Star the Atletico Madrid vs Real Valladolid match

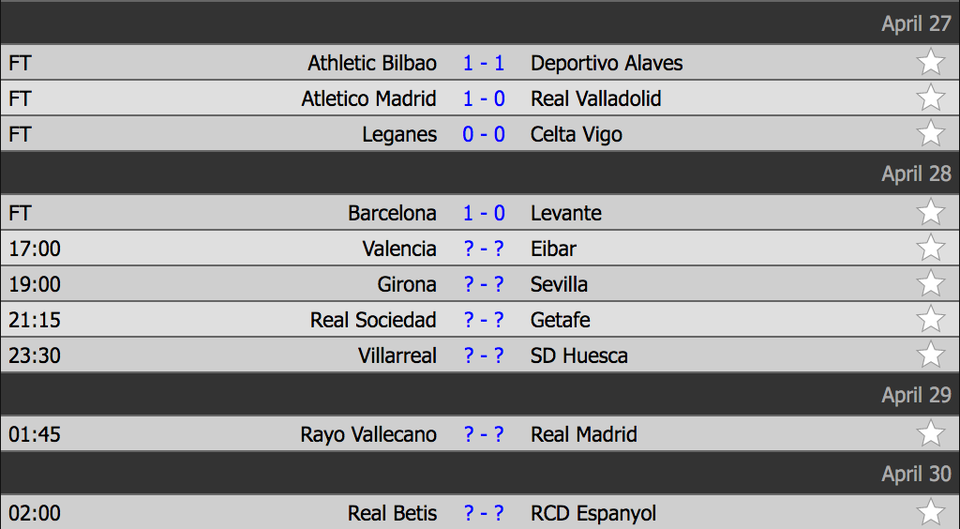tap(931, 97)
